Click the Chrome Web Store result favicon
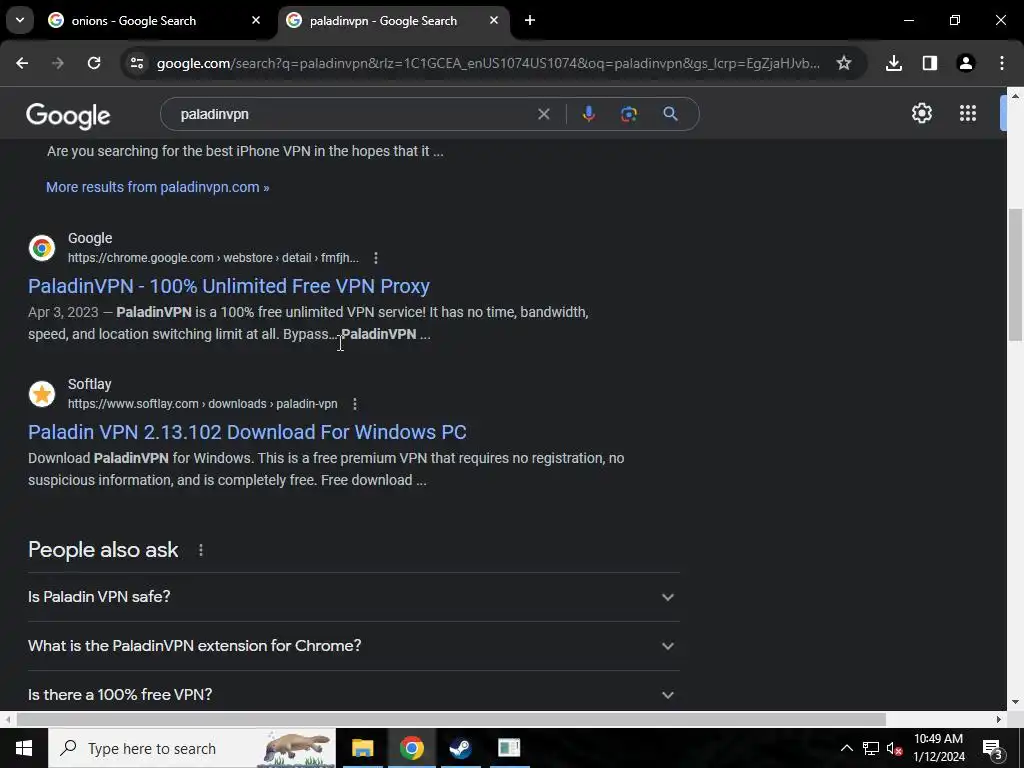Screen dimensions: 1024x768 [x=42, y=248]
